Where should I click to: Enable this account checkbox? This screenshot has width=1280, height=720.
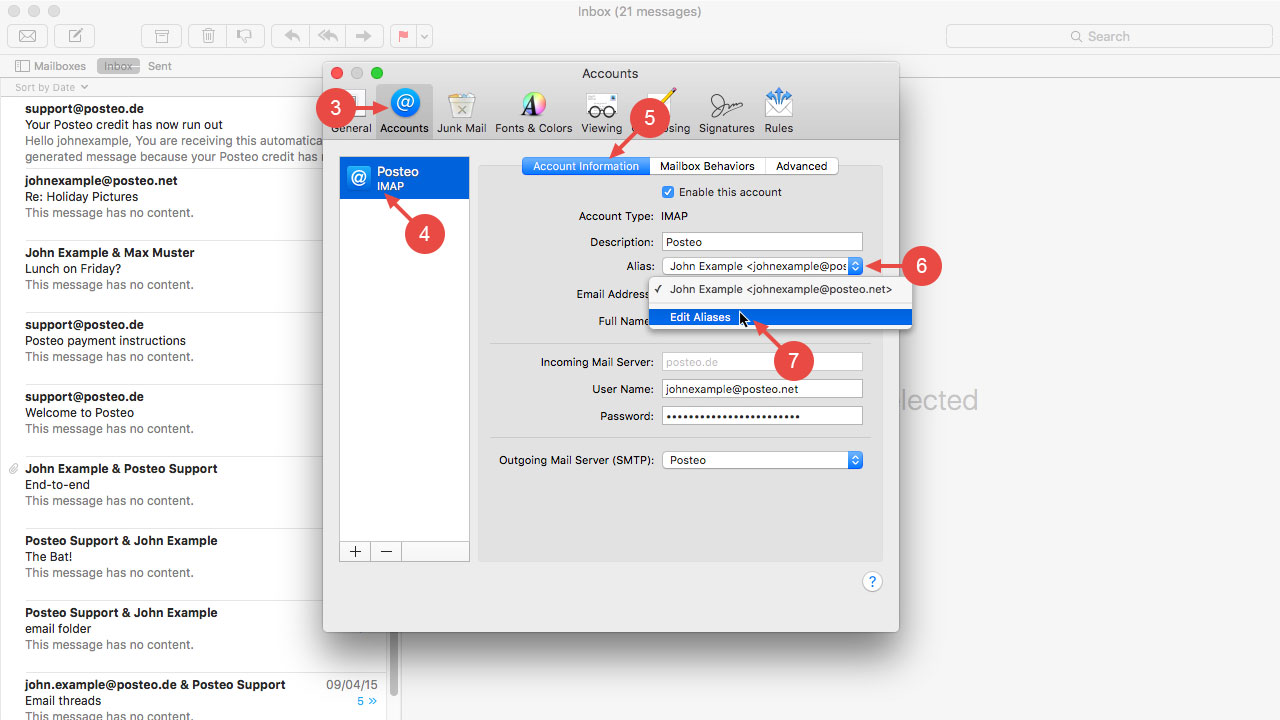668,191
